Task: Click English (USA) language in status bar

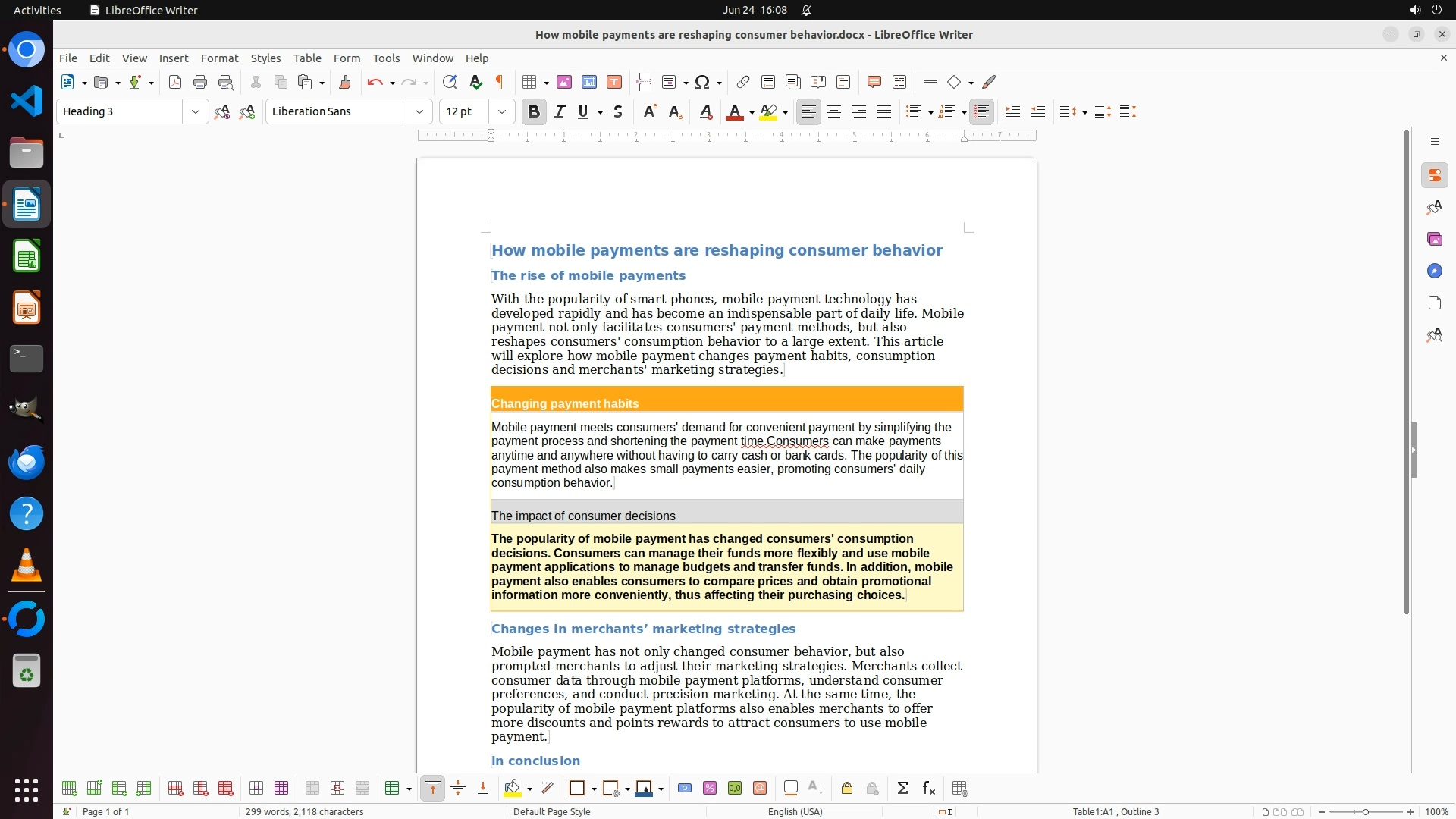Action: (795, 811)
